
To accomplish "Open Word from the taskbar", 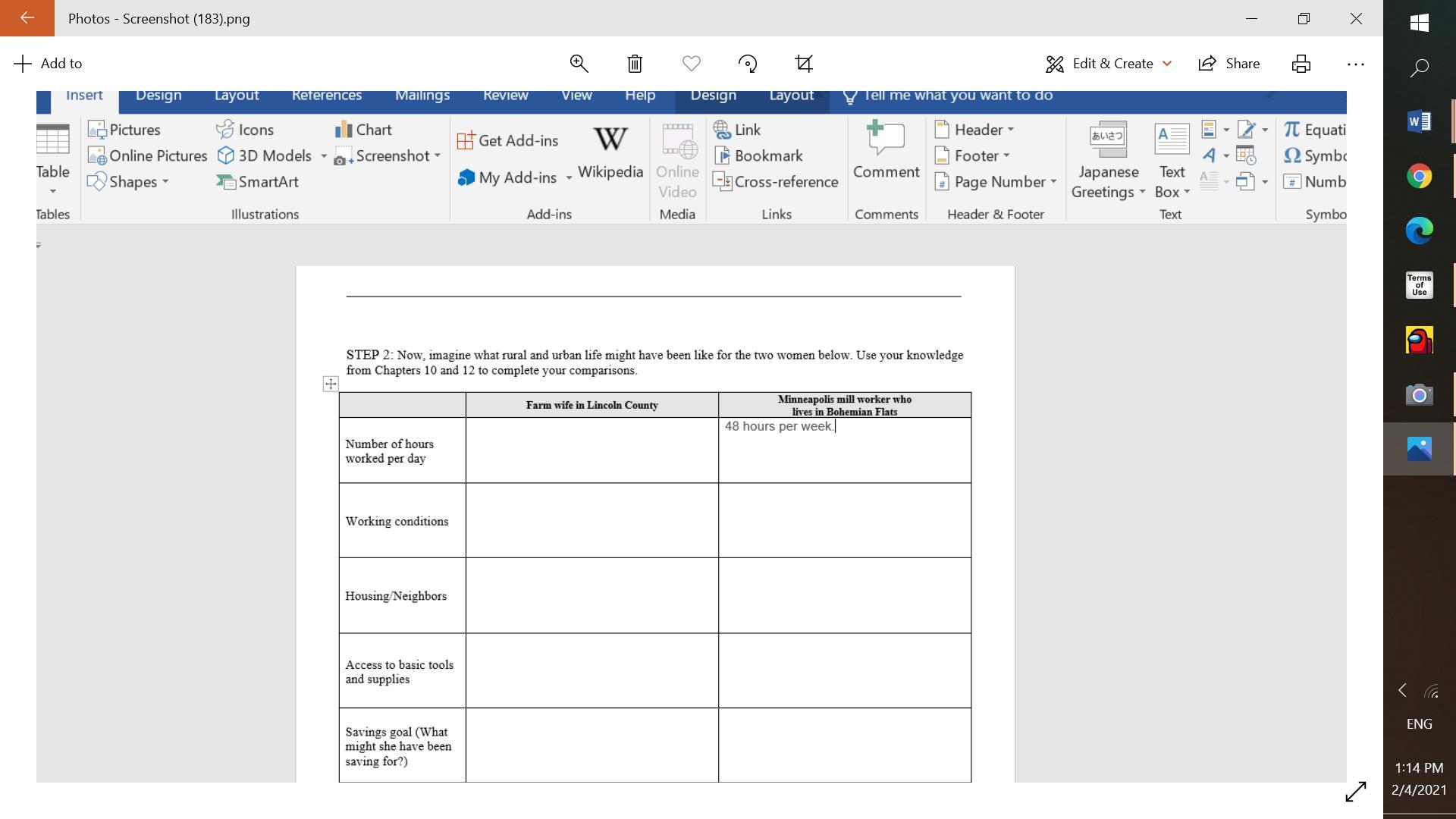I will pyautogui.click(x=1419, y=121).
